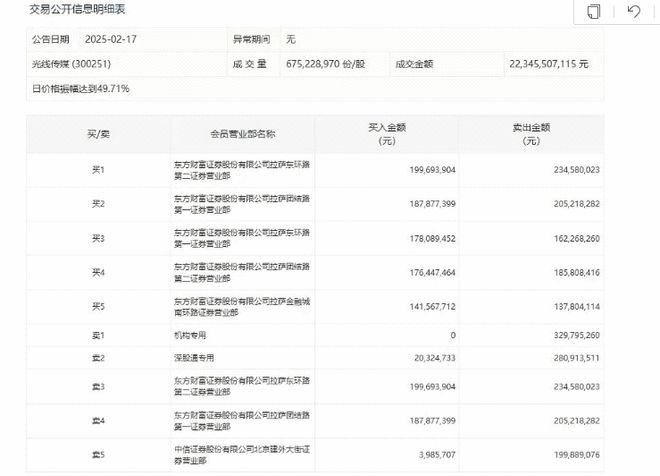Select the 买4 row label
This screenshot has height=476, width=660.
[x=98, y=272]
